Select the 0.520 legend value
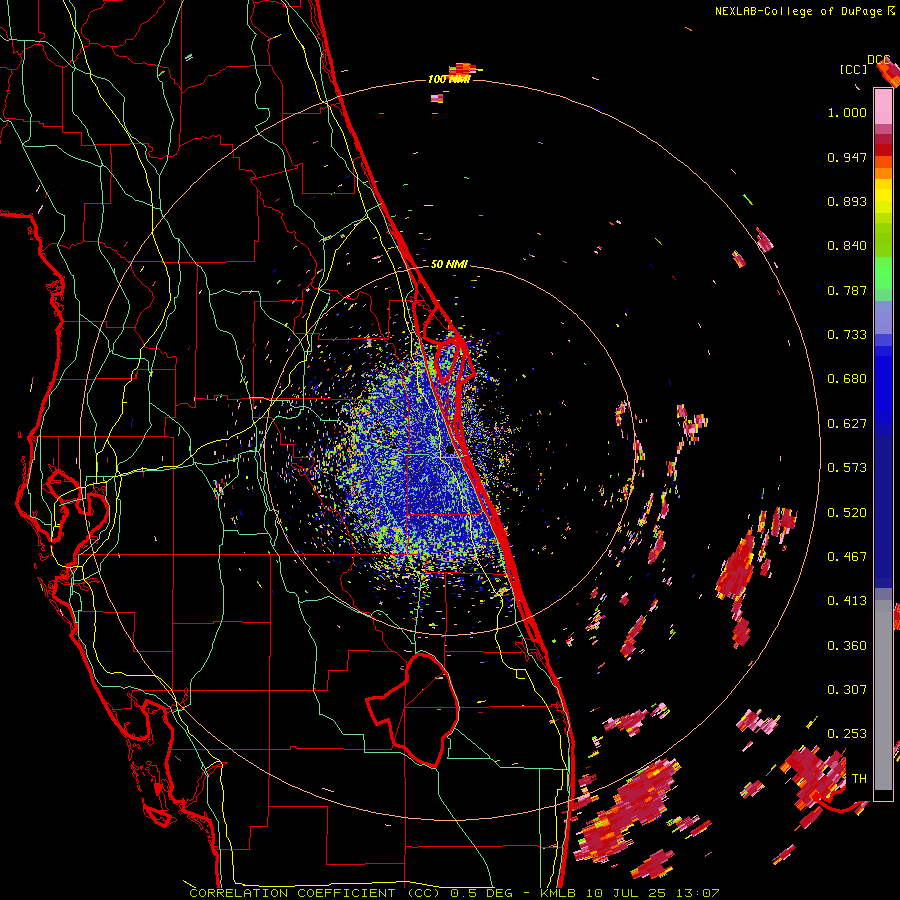The height and width of the screenshot is (900, 900). point(847,513)
